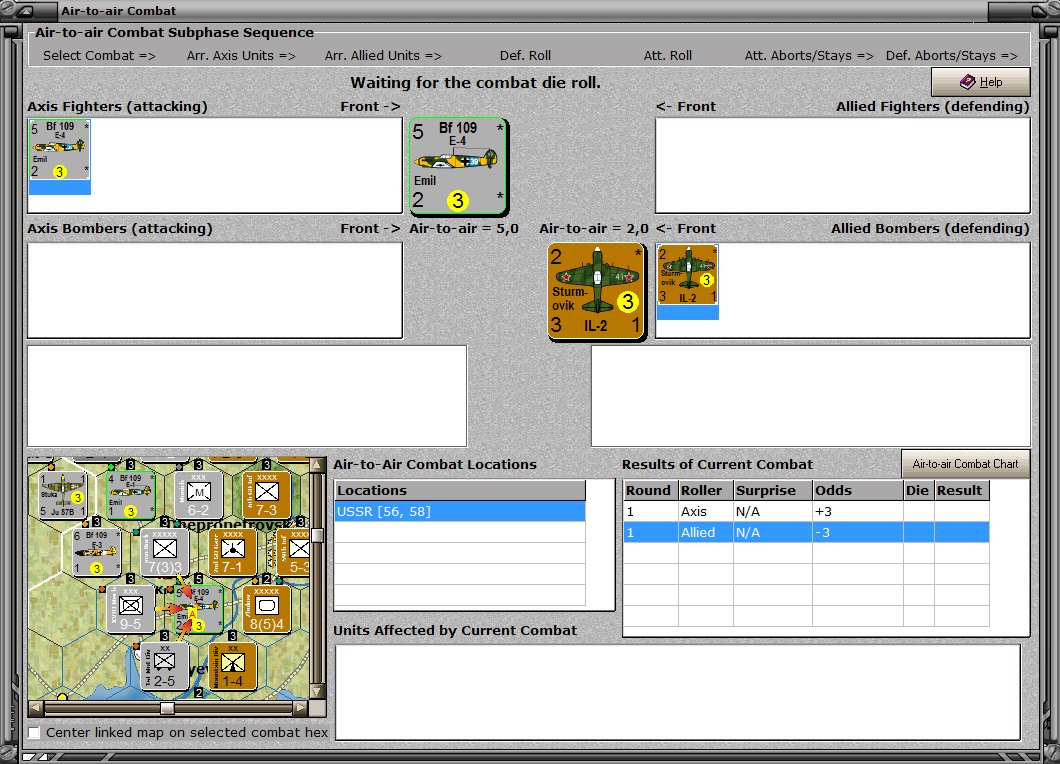1060x764 pixels.
Task: Click the Round column header
Action: pyautogui.click(x=651, y=490)
